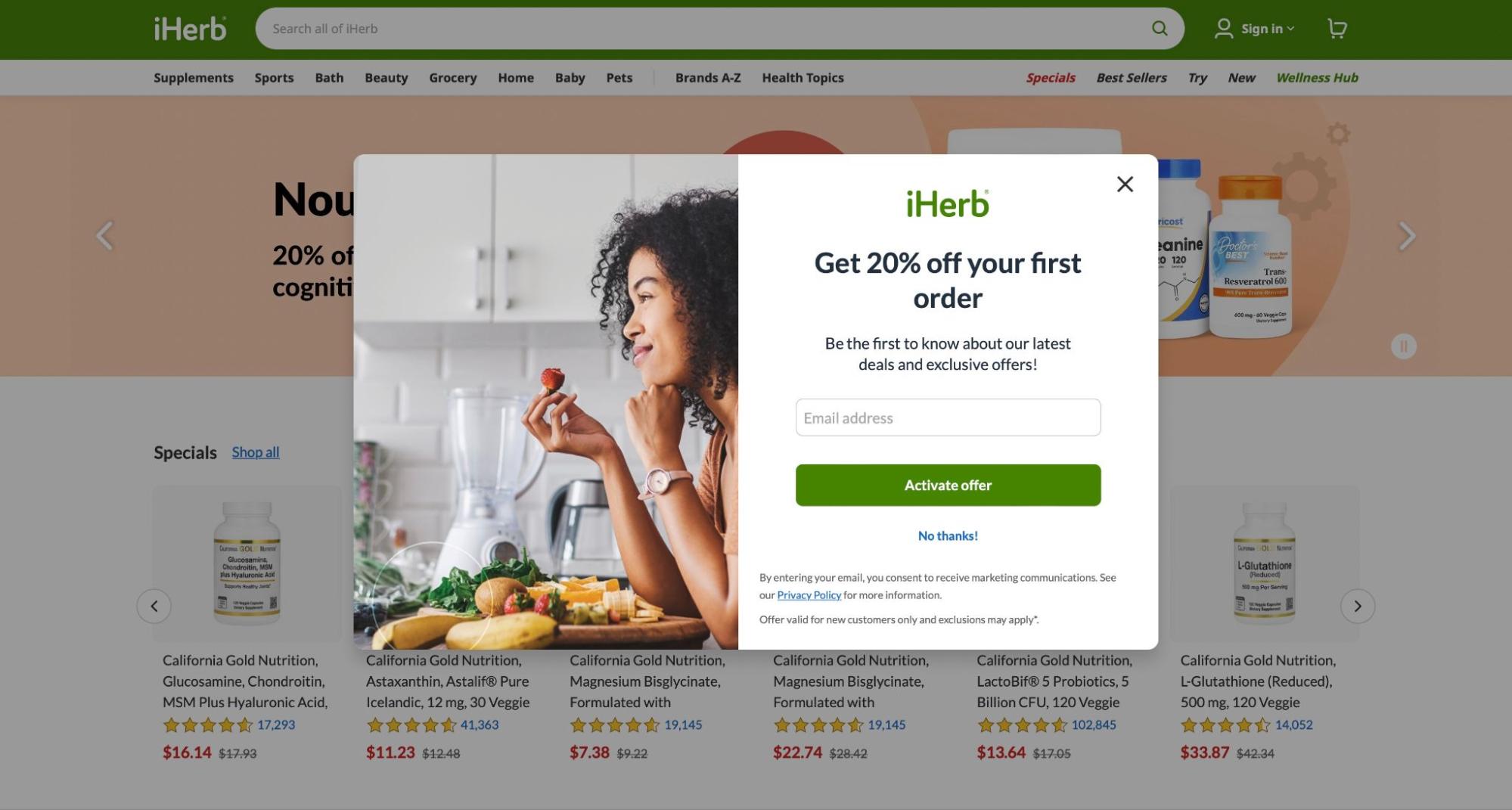The width and height of the screenshot is (1512, 810).
Task: Expand the Sign in dropdown
Action: 1268,29
